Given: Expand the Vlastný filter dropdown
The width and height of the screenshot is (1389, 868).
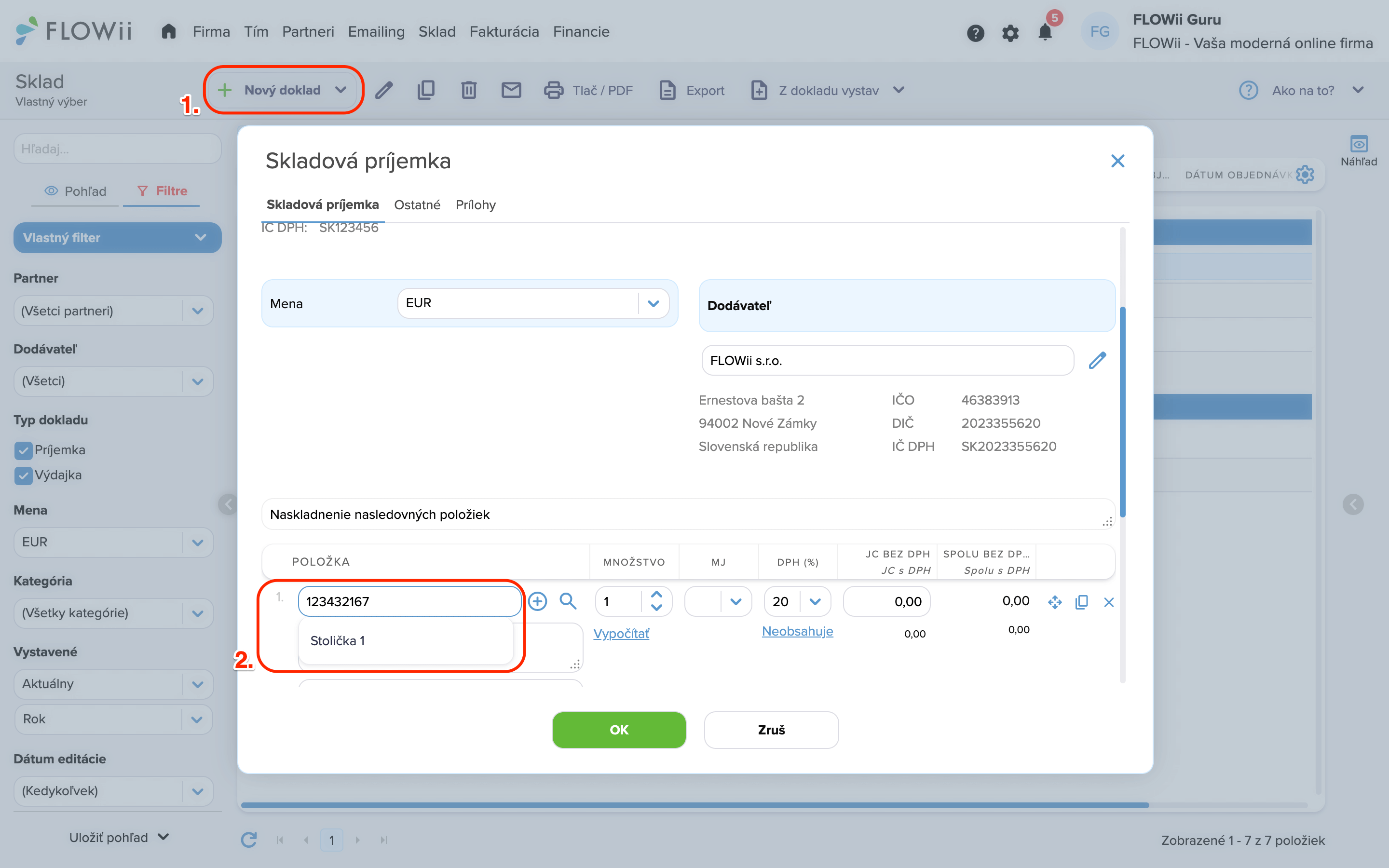Looking at the screenshot, I should click(x=117, y=238).
